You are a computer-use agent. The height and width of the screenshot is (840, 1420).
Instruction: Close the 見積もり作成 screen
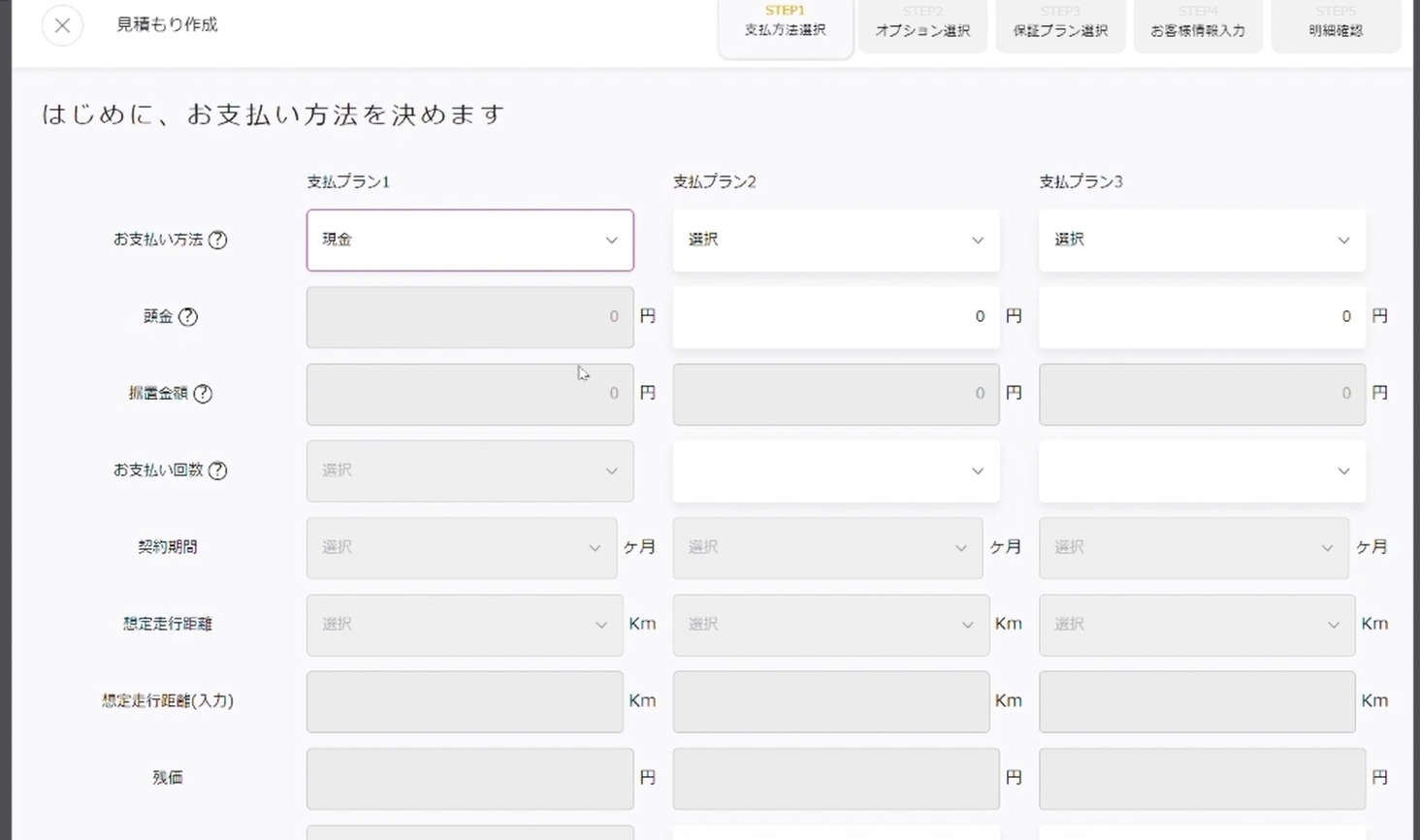[62, 25]
